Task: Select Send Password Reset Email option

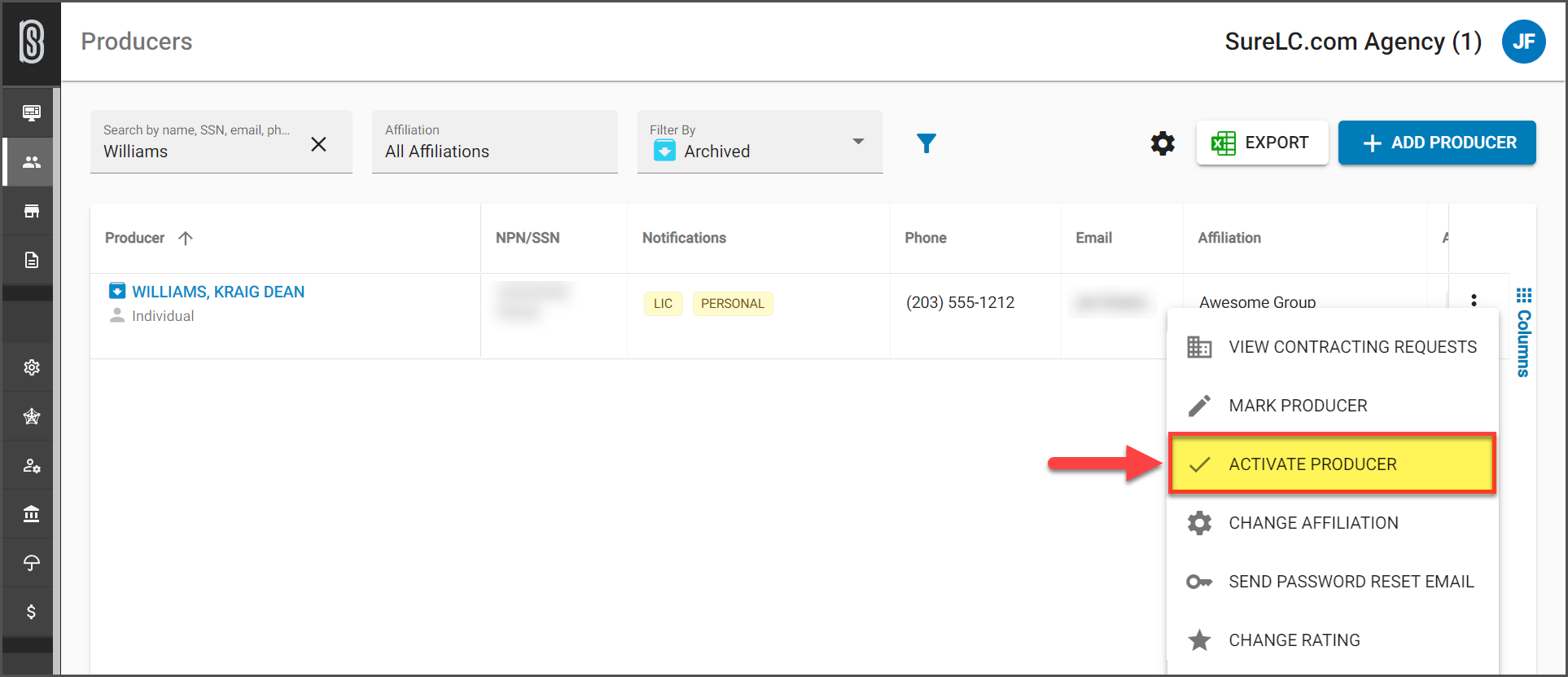Action: [1333, 582]
